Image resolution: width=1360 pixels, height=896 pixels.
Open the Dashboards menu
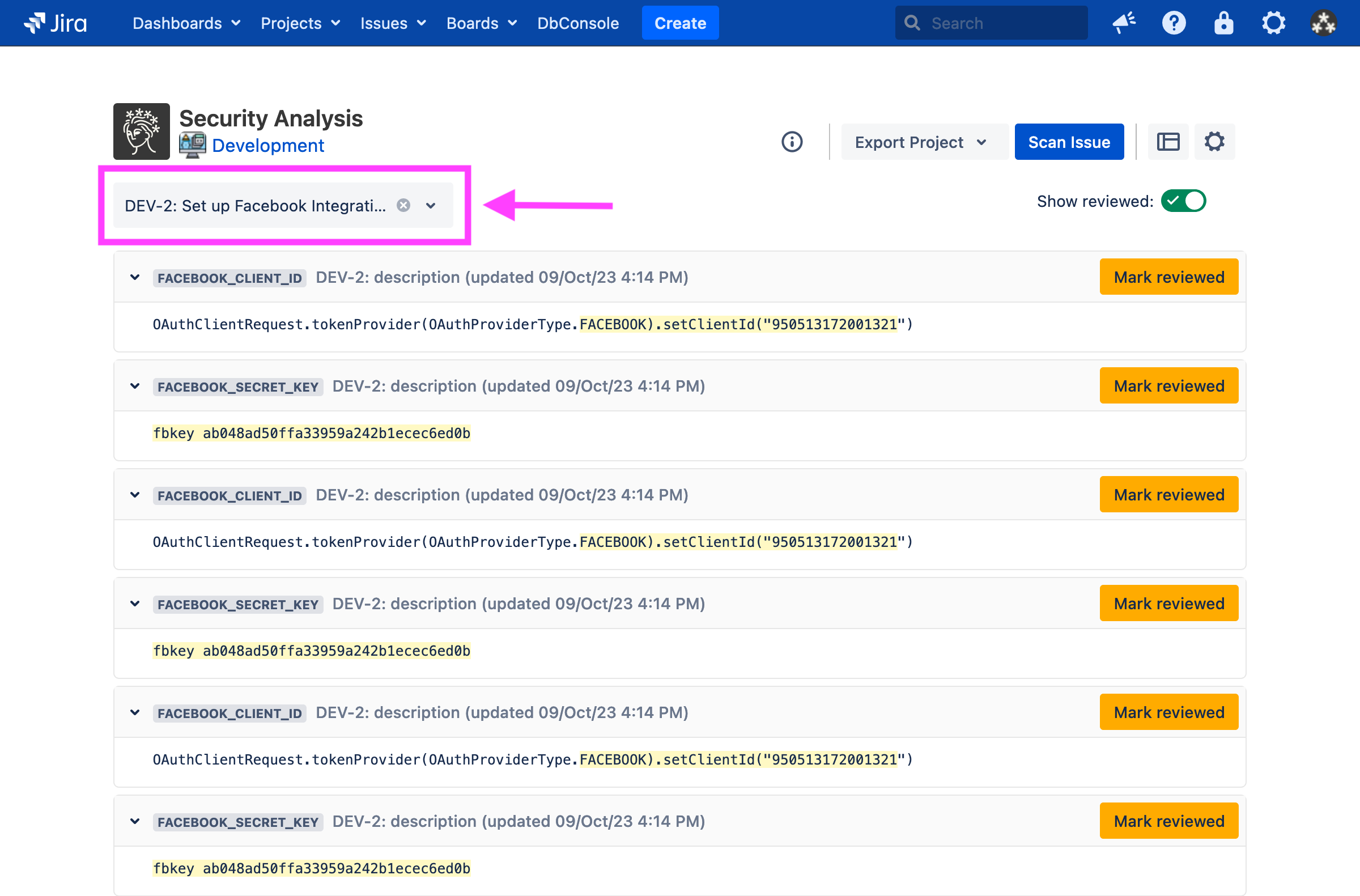point(186,23)
